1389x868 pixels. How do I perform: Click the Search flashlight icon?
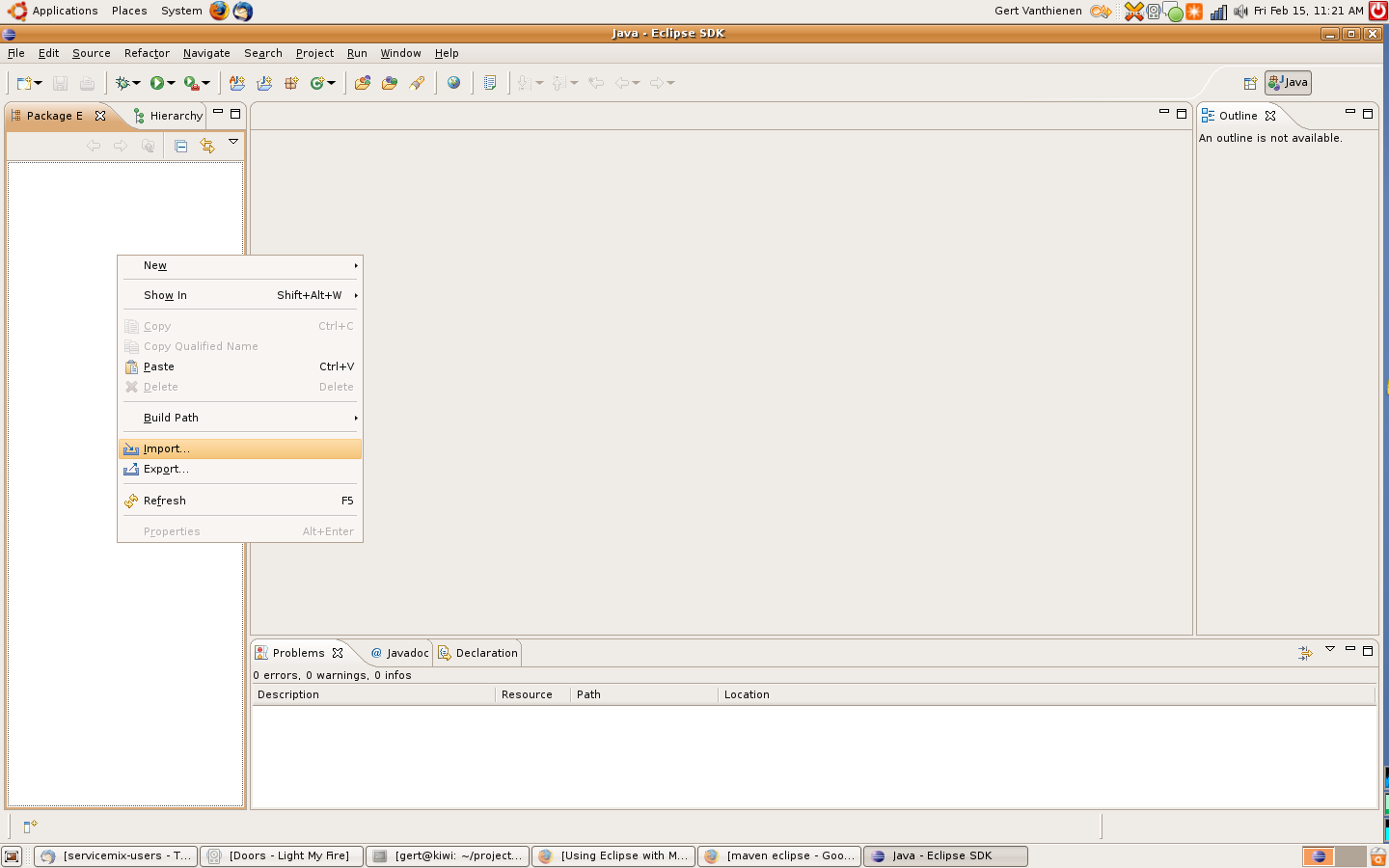pos(417,83)
